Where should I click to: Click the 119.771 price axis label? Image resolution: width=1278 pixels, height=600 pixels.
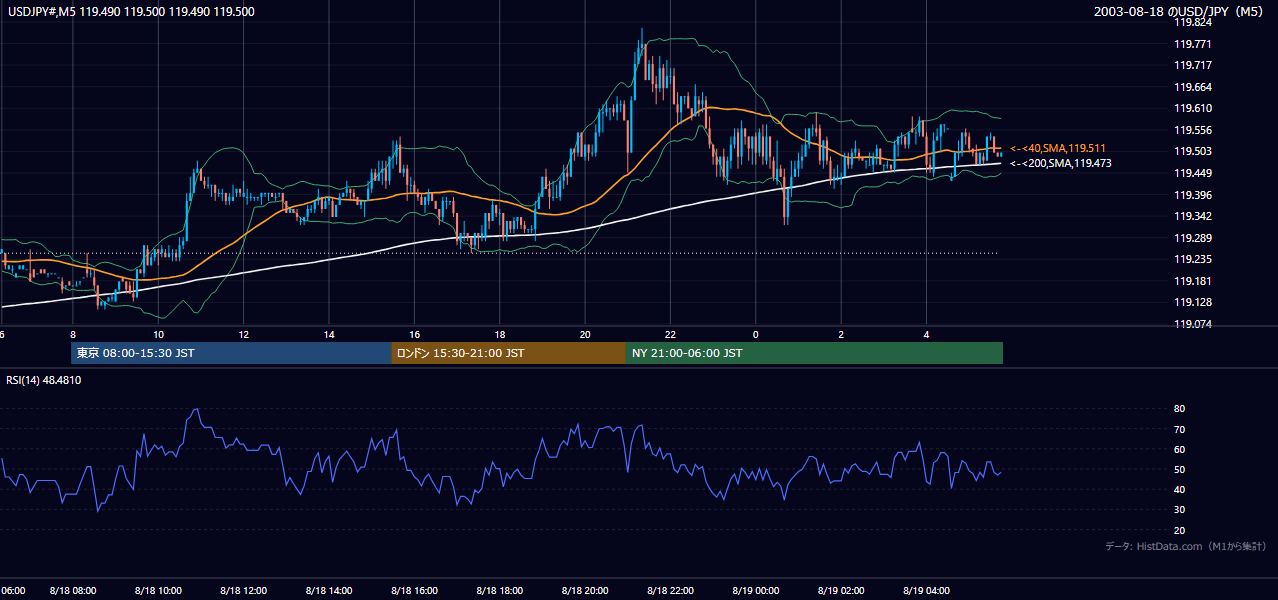click(x=1194, y=44)
